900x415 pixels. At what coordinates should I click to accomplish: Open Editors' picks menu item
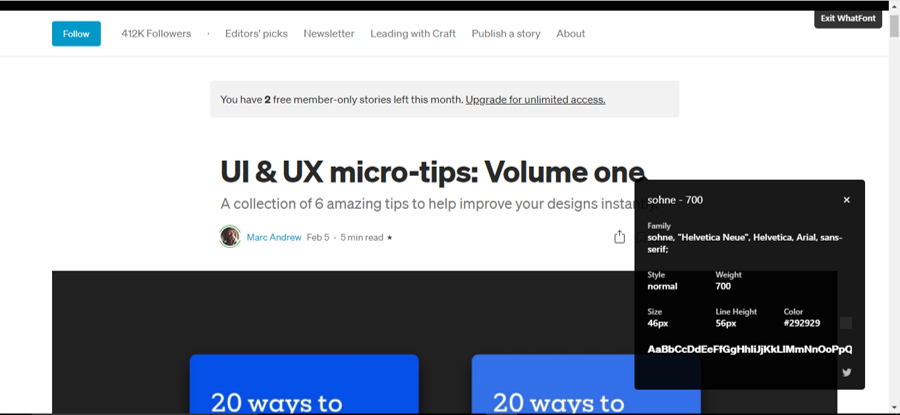coord(256,34)
